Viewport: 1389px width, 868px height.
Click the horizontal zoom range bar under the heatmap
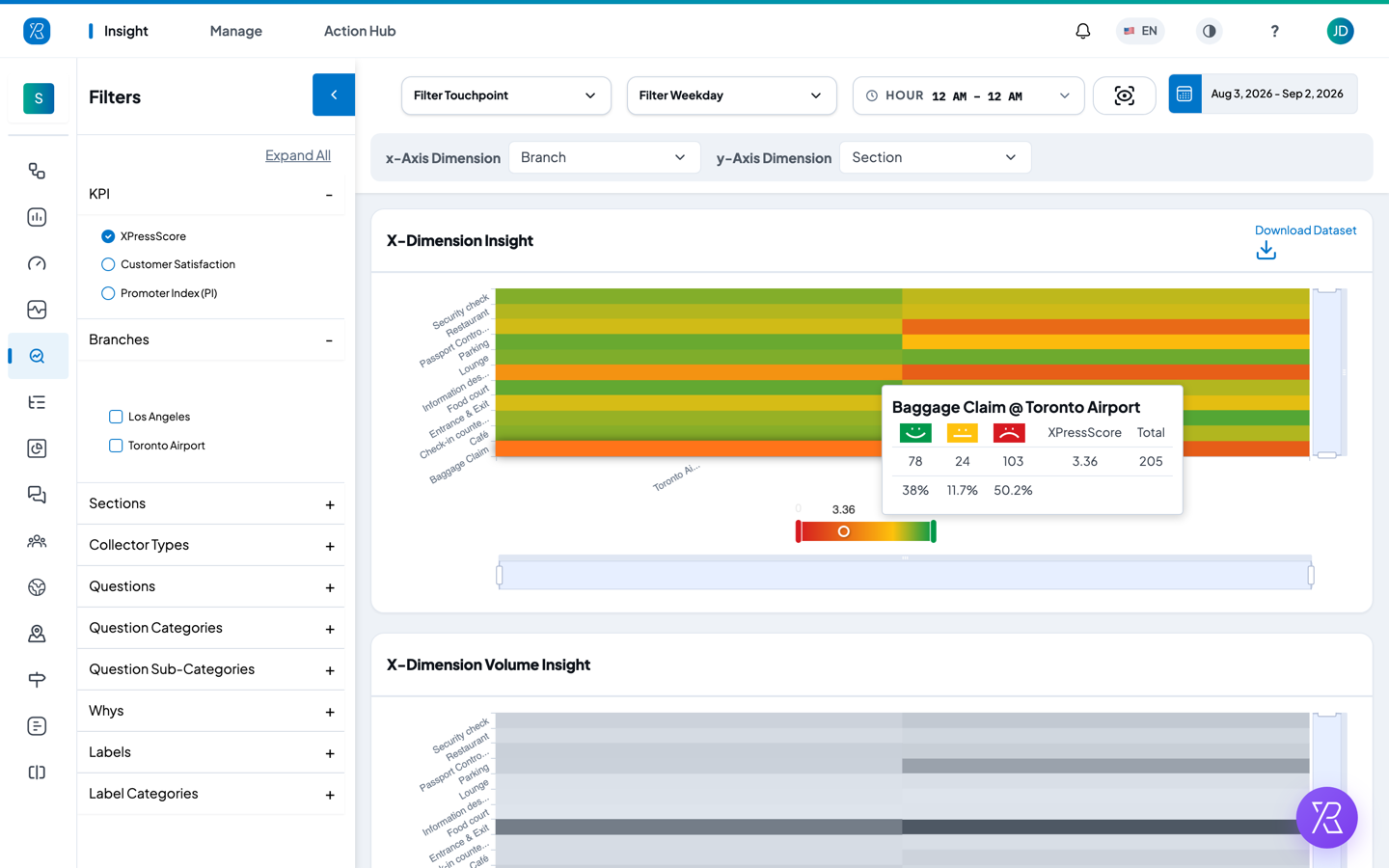point(905,576)
